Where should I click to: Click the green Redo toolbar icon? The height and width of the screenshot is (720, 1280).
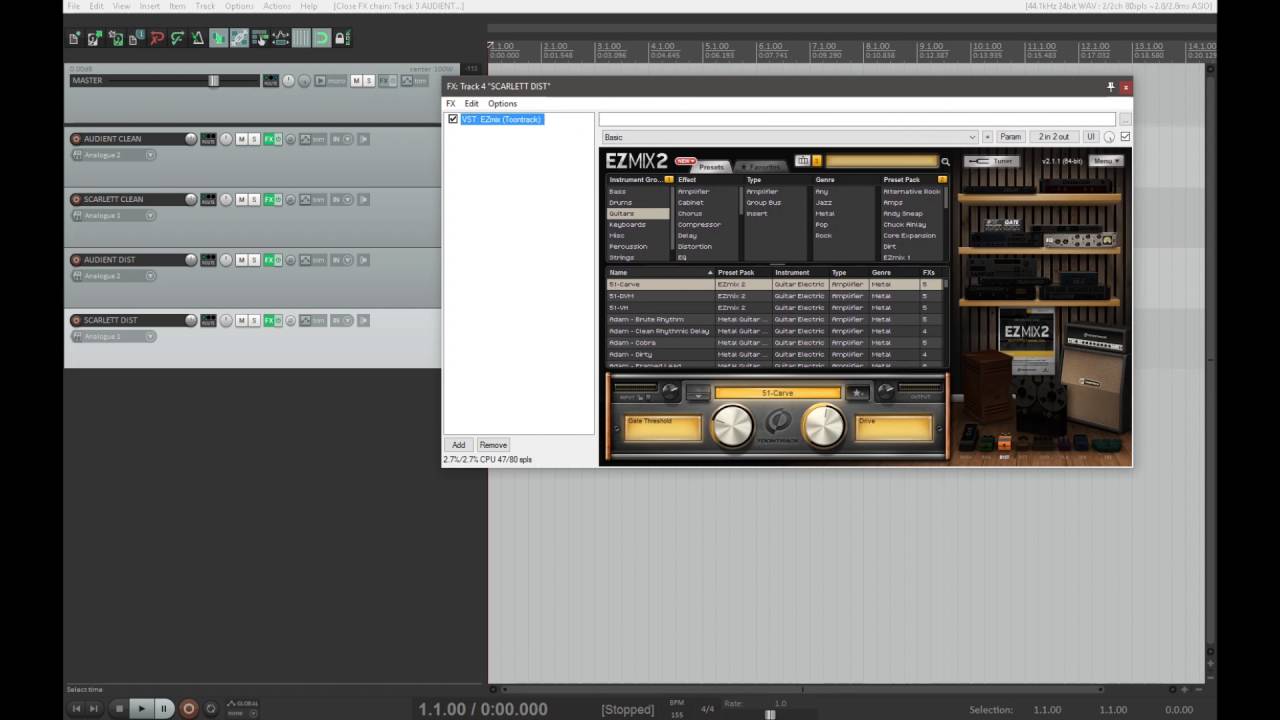177,38
